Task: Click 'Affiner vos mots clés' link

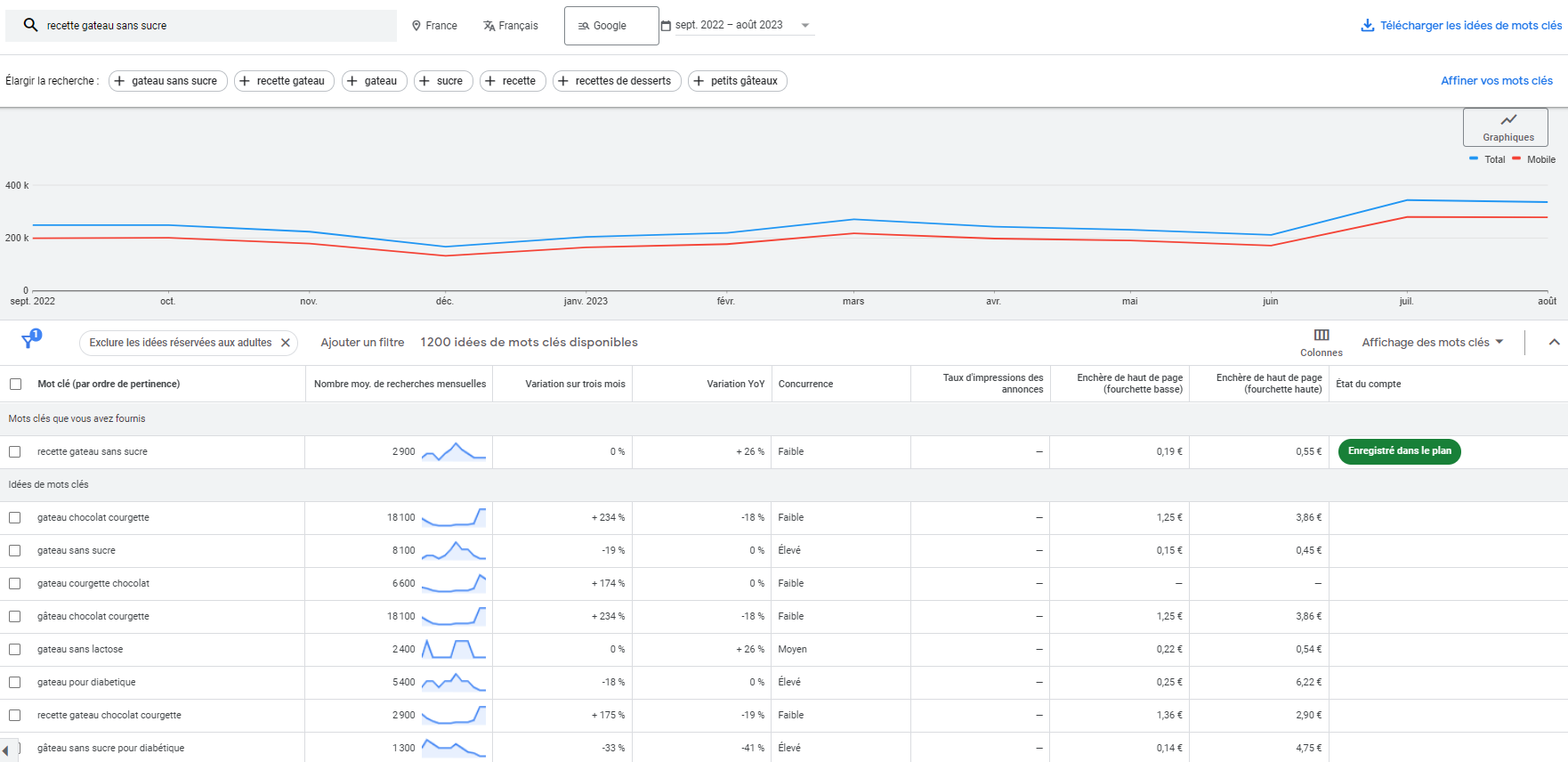Action: (1497, 81)
